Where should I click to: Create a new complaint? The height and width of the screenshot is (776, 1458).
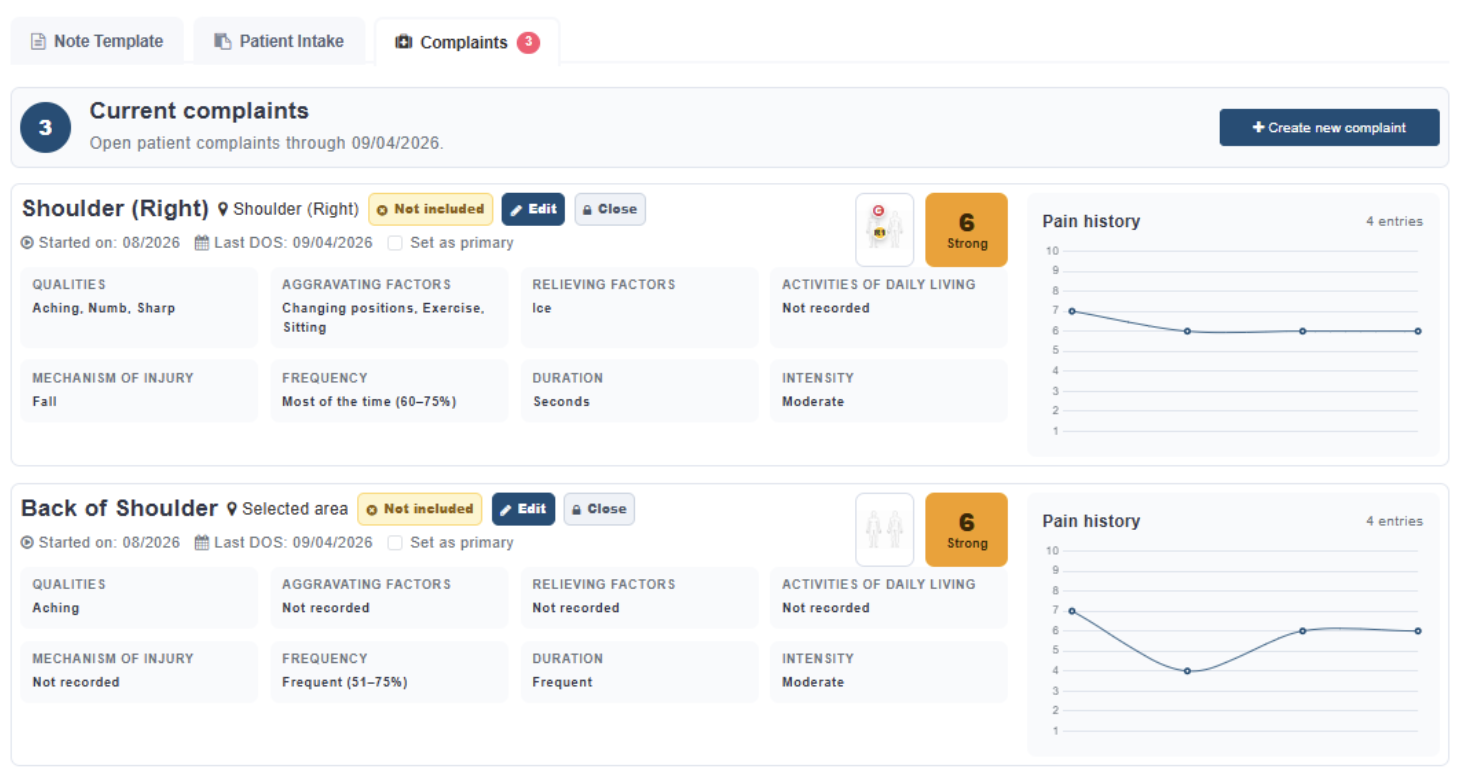point(1329,128)
